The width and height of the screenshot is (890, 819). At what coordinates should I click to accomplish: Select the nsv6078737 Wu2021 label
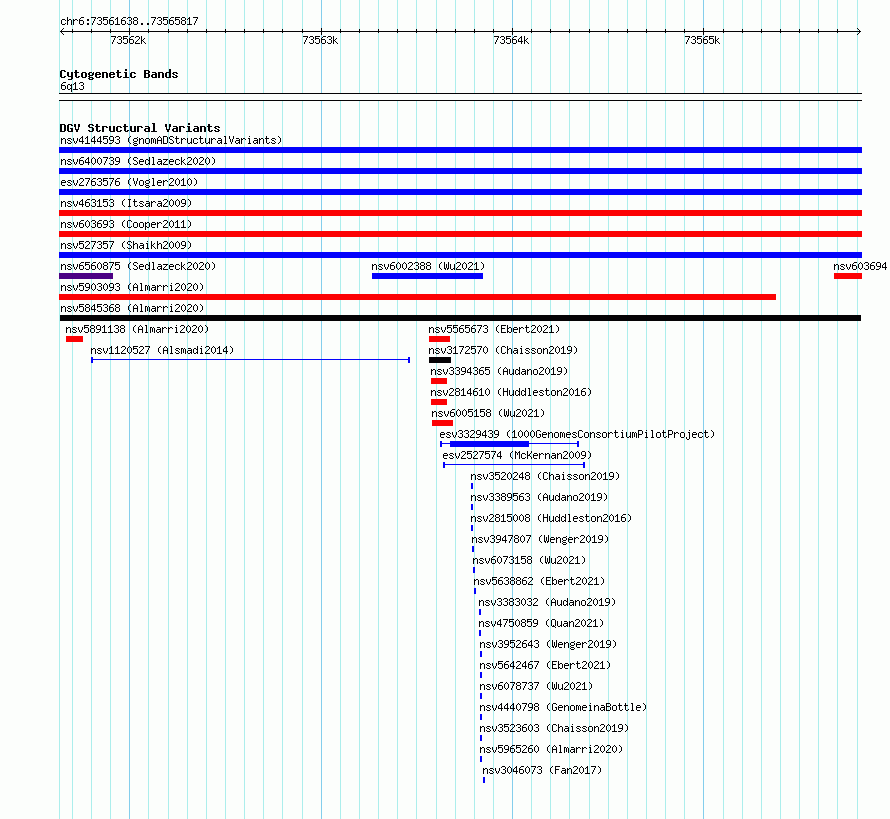[536, 686]
